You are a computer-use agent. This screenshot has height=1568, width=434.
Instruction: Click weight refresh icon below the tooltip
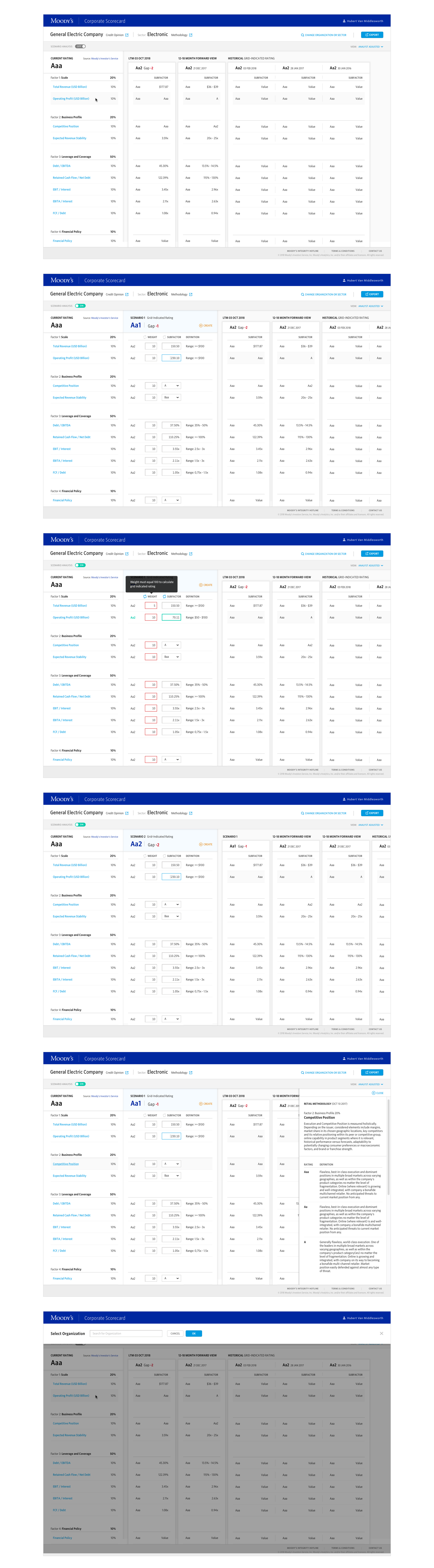click(145, 596)
